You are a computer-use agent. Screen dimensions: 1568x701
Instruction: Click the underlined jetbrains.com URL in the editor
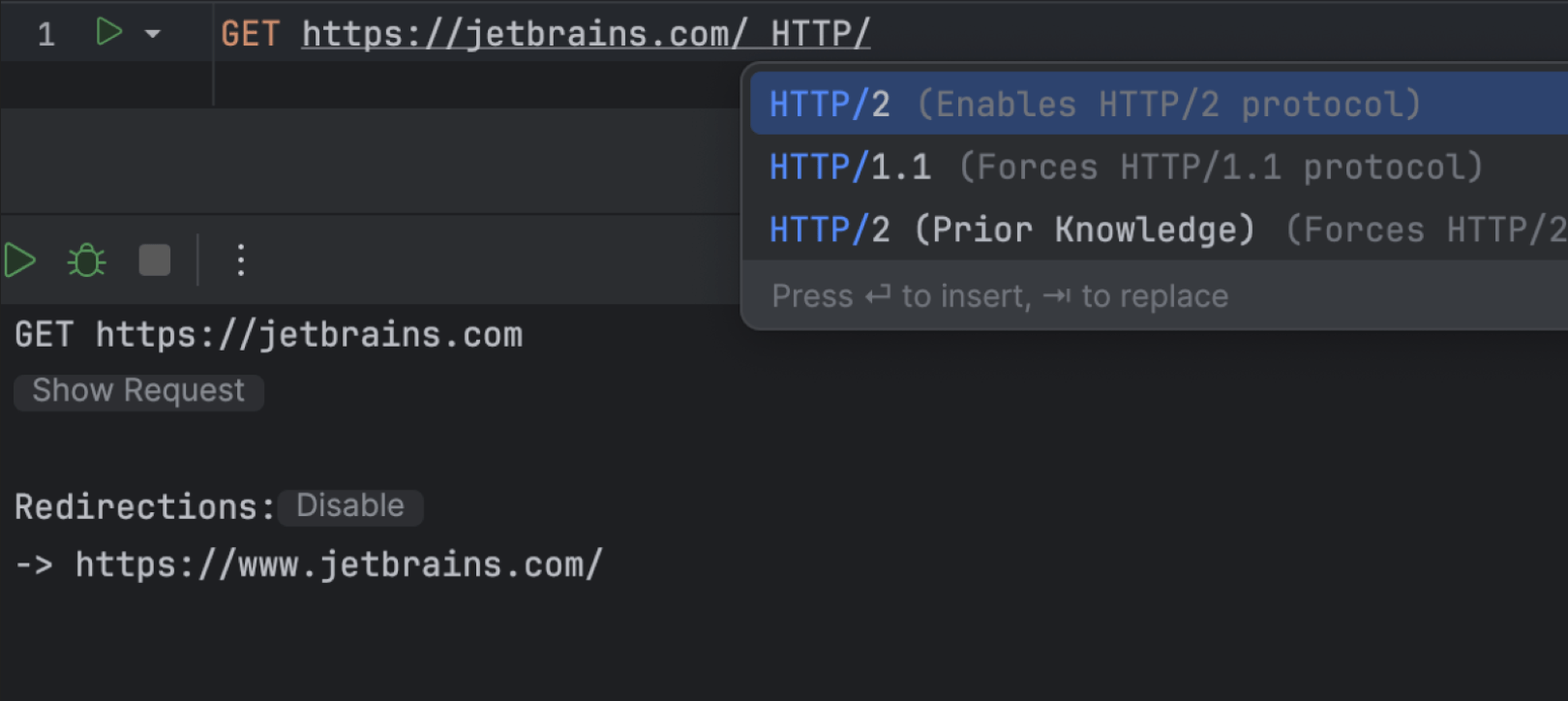click(x=524, y=35)
